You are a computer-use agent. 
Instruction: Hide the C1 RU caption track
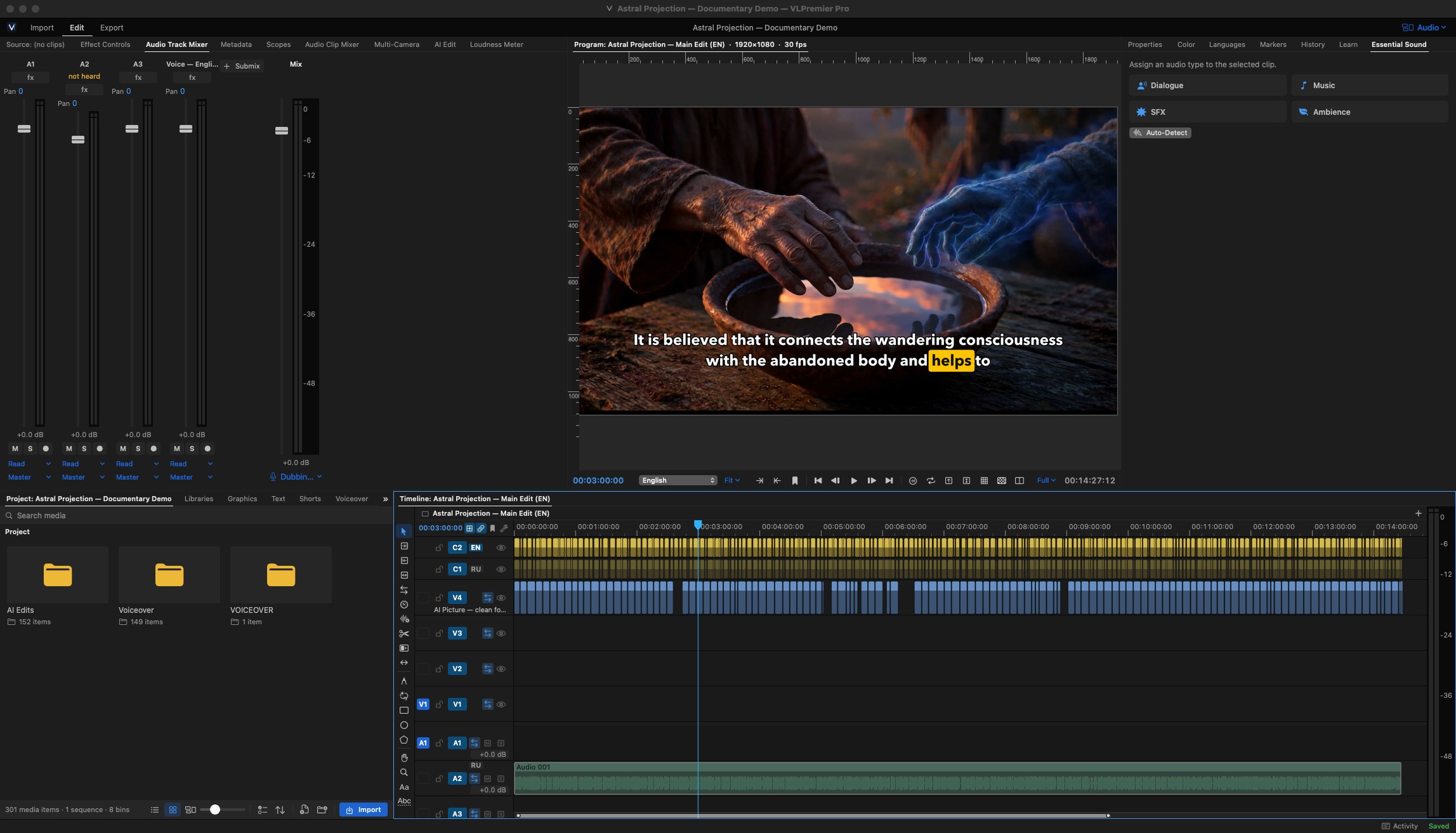(x=501, y=569)
